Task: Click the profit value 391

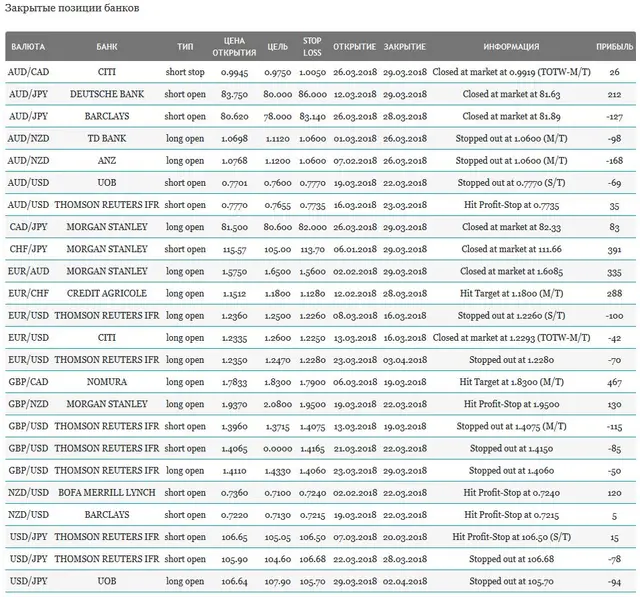Action: click(x=615, y=250)
